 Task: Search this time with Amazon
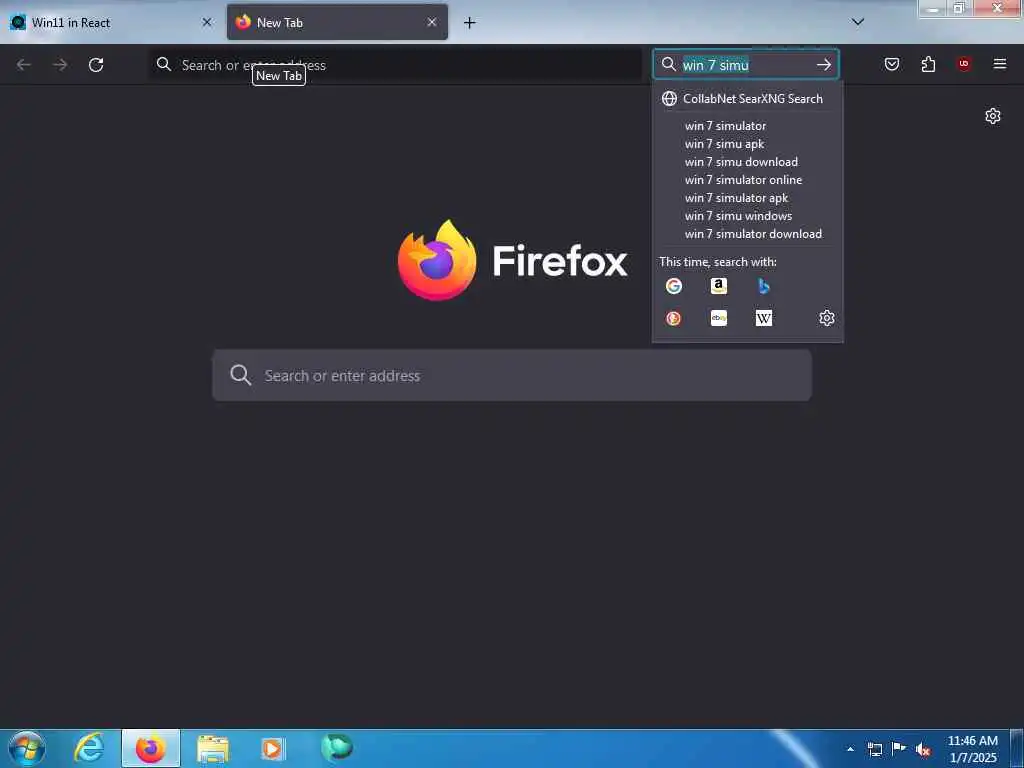point(718,285)
